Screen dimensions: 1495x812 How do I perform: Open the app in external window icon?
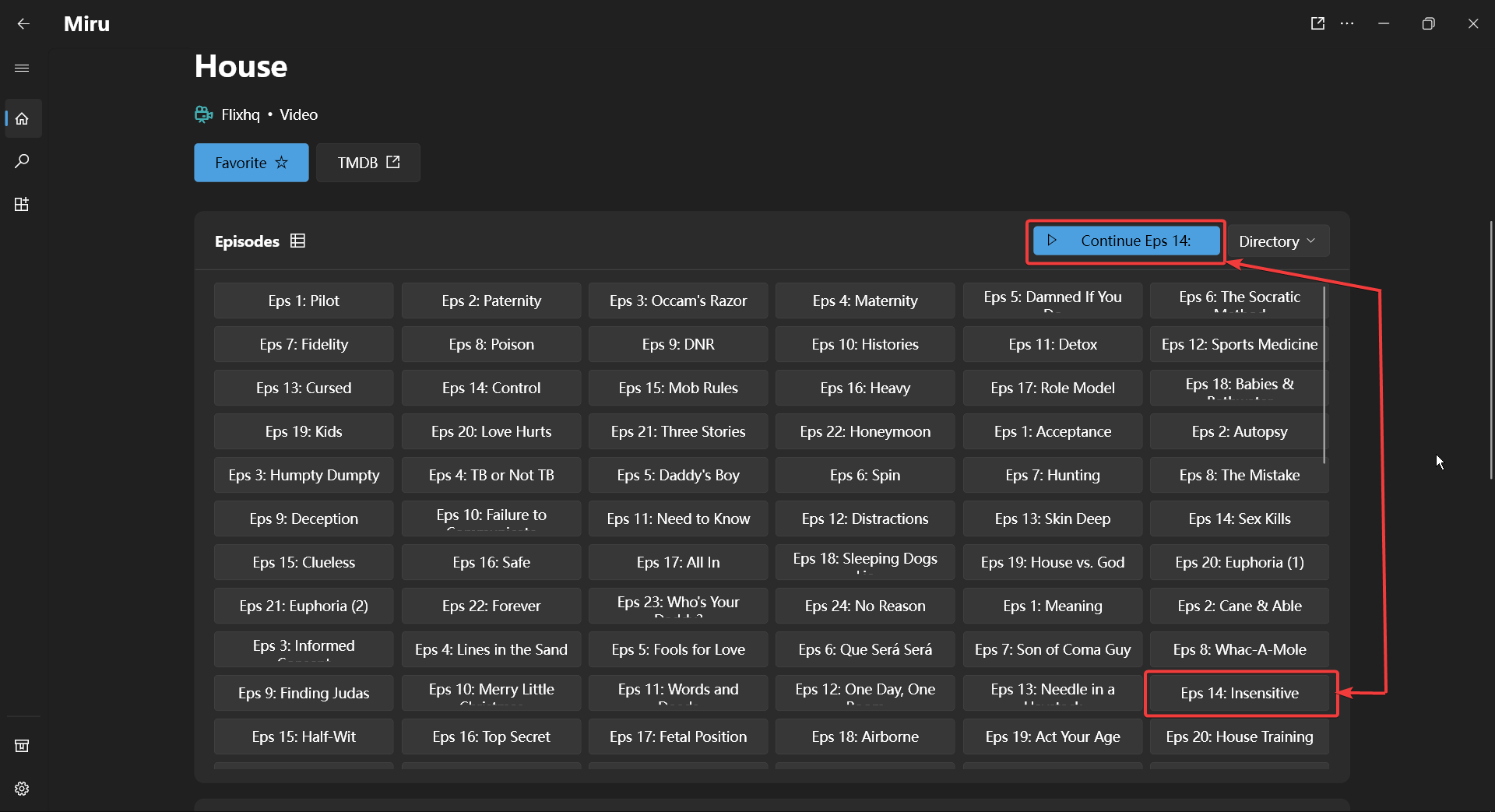(x=1317, y=23)
